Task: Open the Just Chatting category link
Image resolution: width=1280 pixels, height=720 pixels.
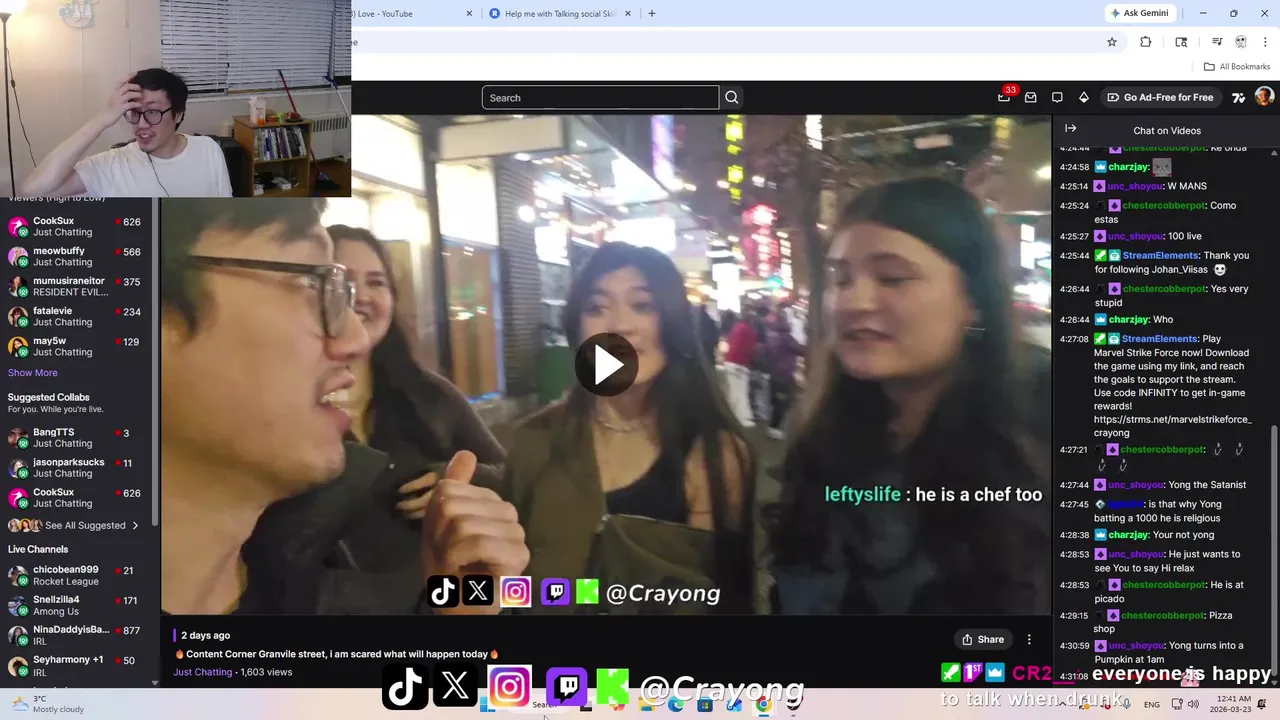Action: pos(203,672)
